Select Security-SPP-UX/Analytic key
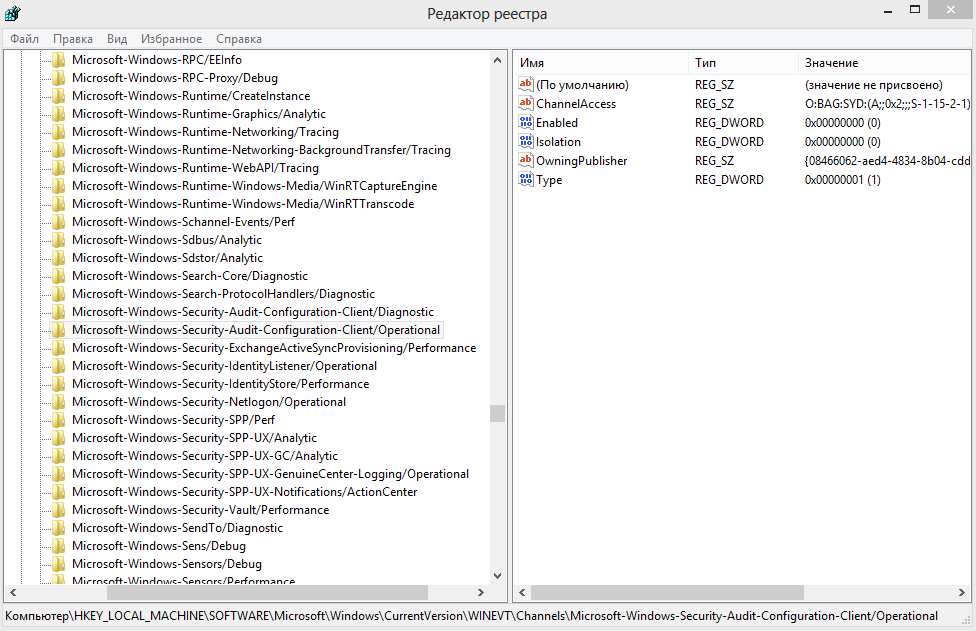Viewport: 976px width, 631px height. coord(194,438)
